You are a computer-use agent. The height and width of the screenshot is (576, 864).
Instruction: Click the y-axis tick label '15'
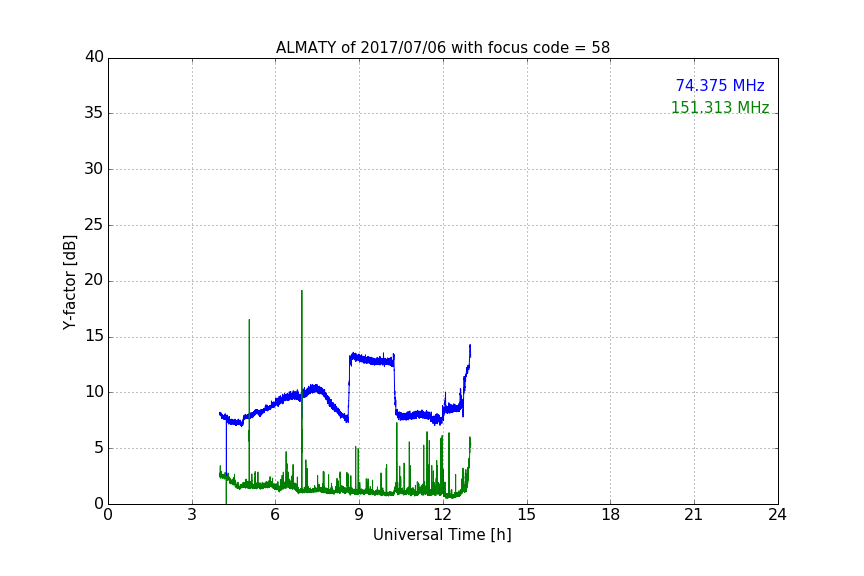94,336
